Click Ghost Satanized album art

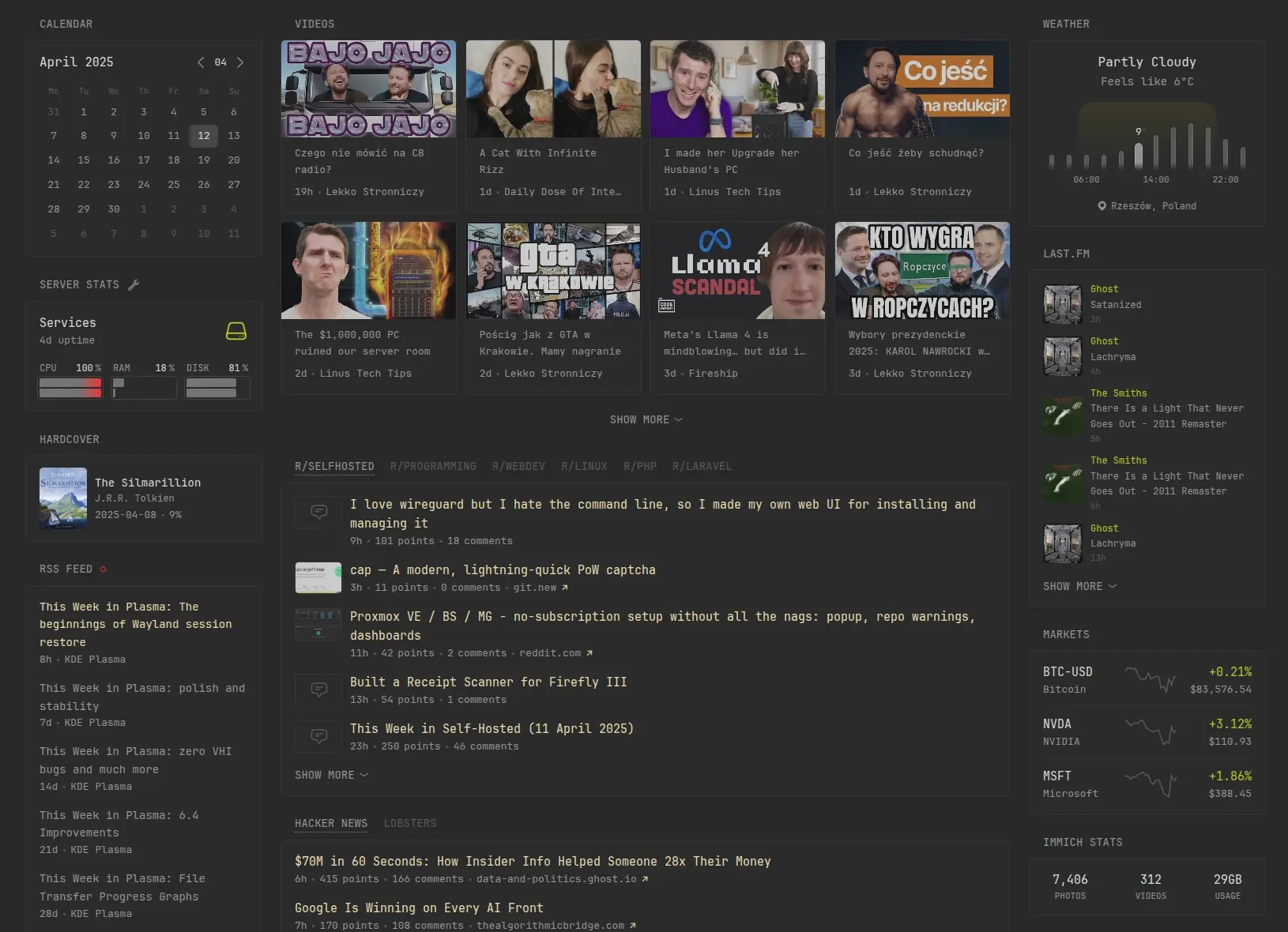coord(1063,305)
